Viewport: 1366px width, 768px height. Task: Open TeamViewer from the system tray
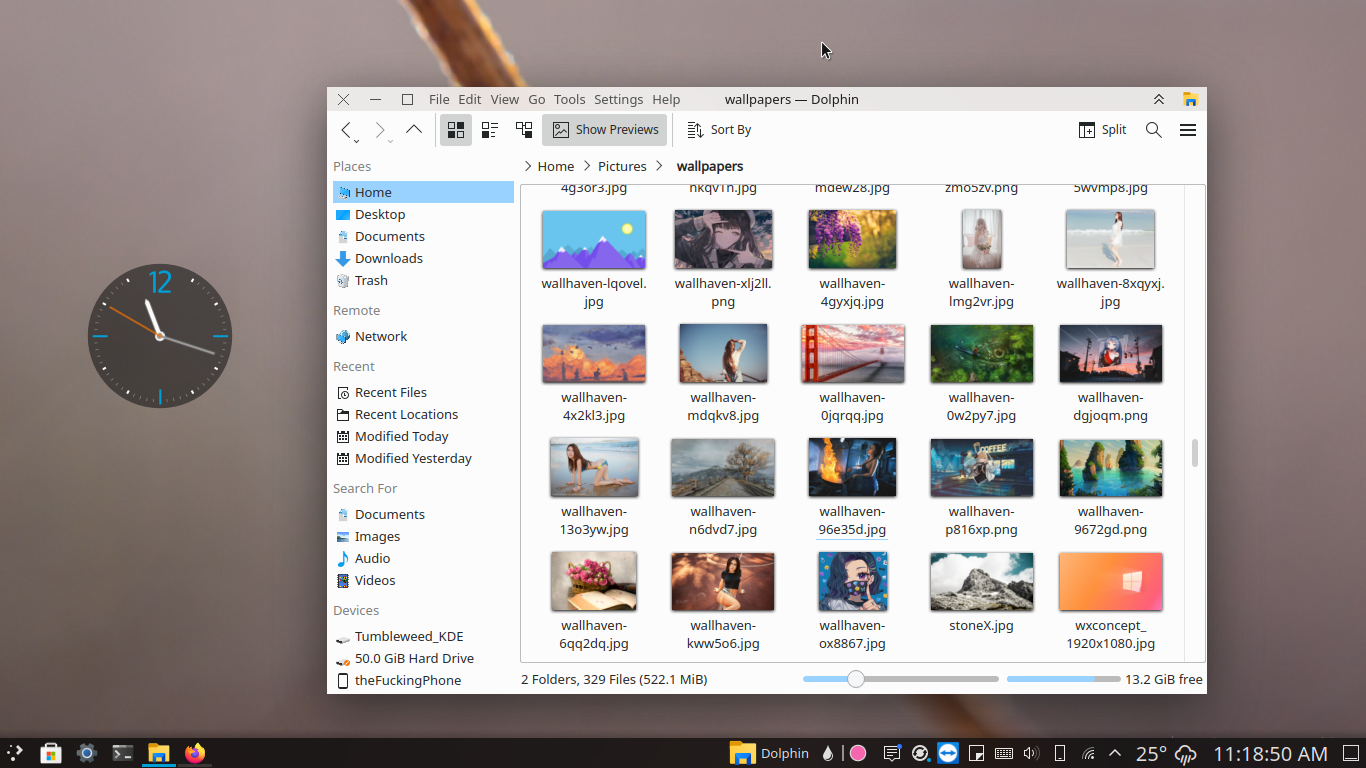948,753
